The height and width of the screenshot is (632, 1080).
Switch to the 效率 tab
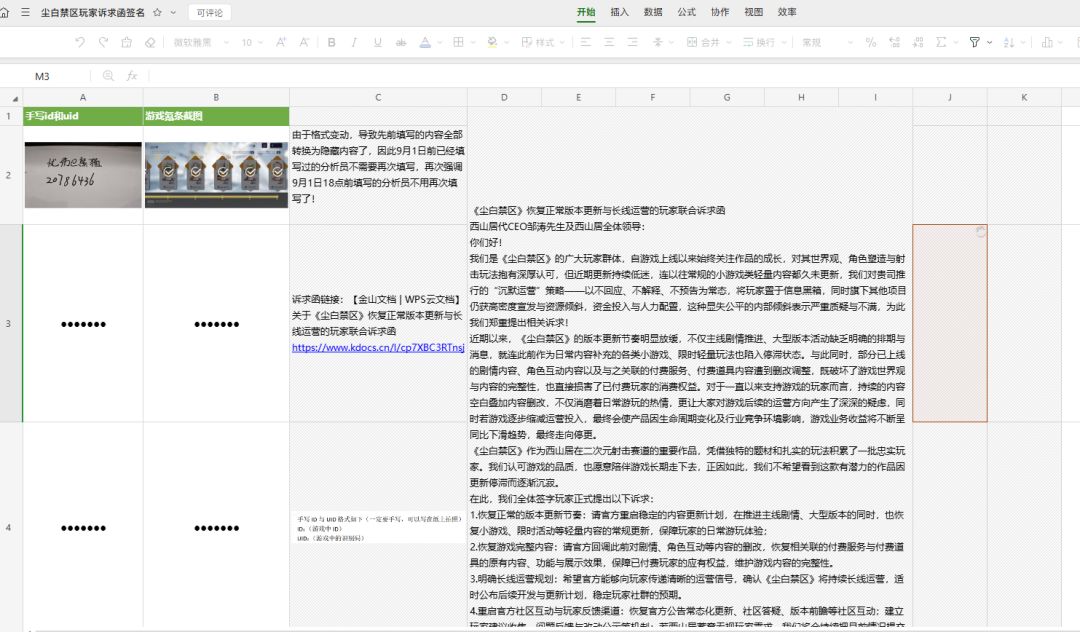[x=787, y=12]
